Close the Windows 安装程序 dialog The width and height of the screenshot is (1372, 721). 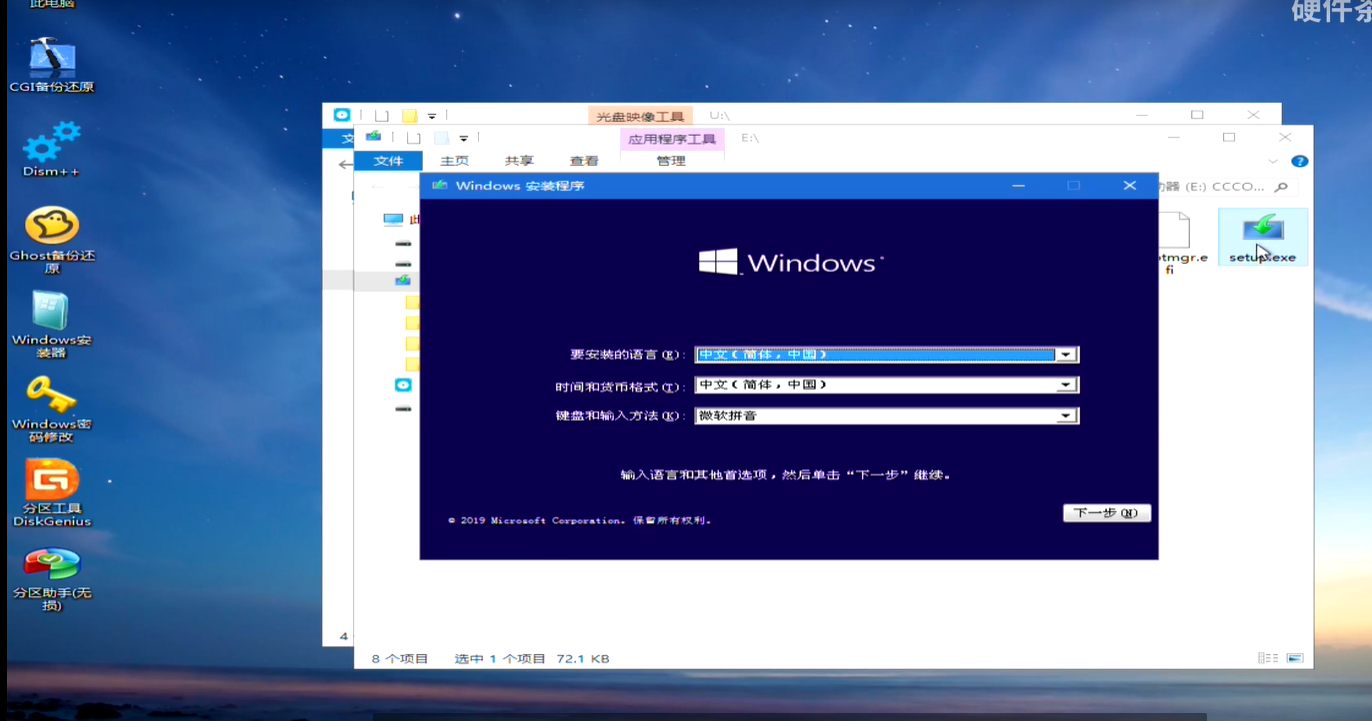pos(1130,185)
